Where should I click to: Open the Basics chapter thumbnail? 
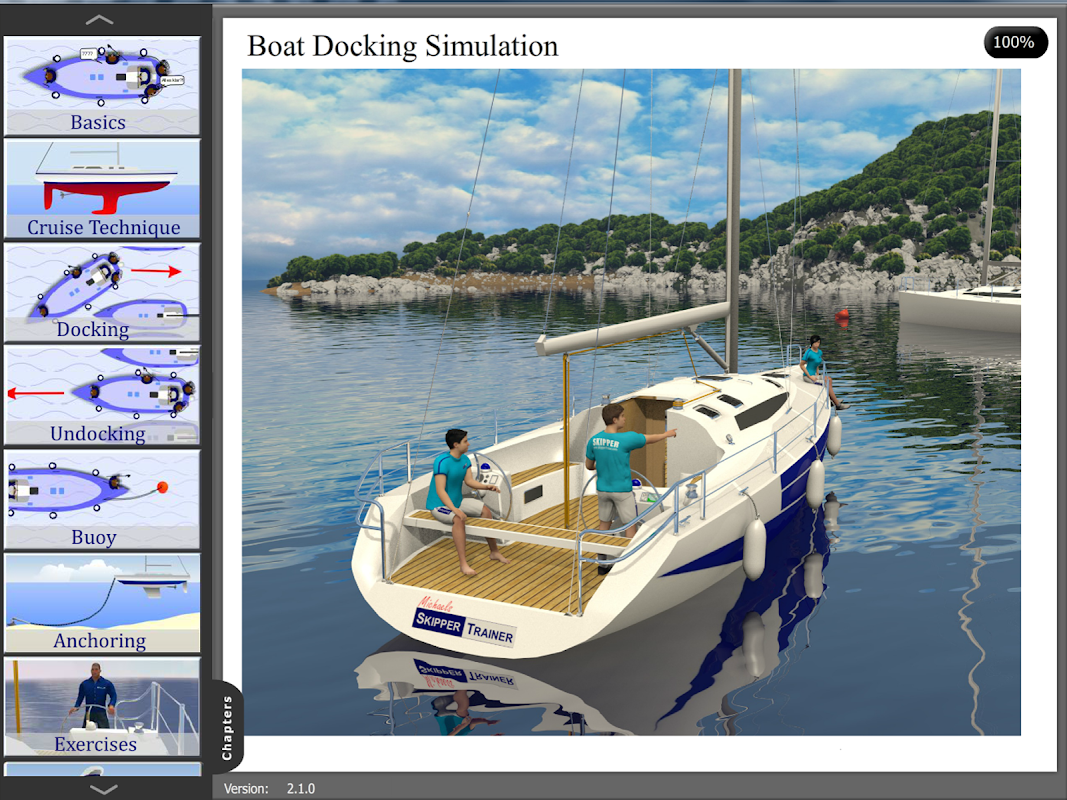click(102, 86)
